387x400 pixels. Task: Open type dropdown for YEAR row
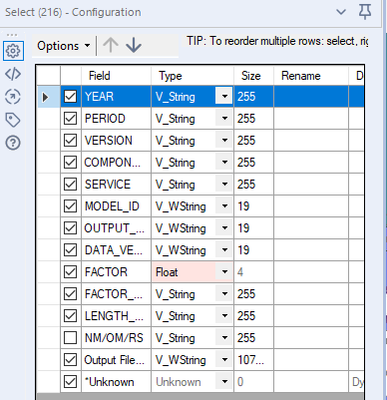click(224, 97)
